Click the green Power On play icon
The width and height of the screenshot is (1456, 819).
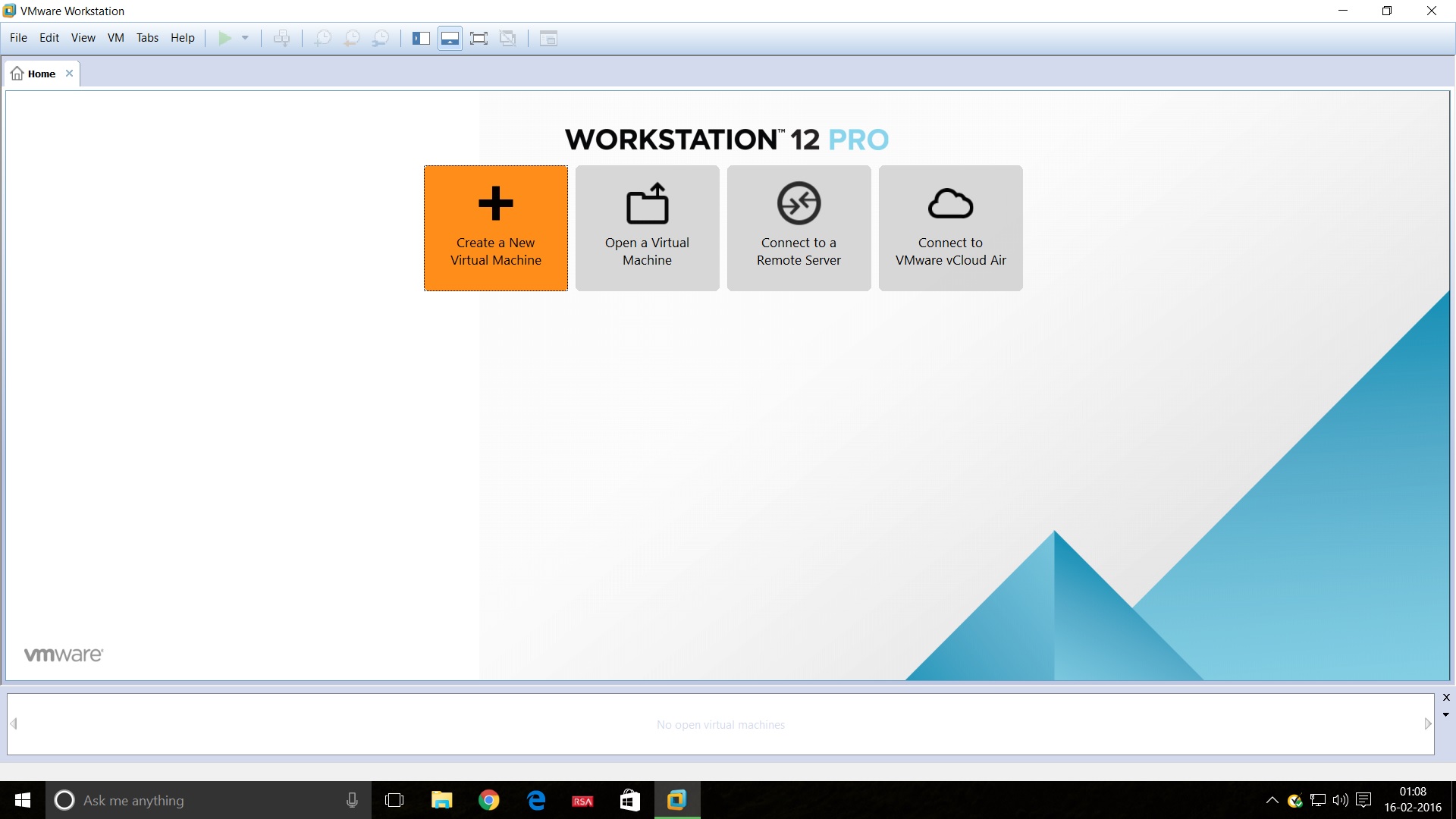pyautogui.click(x=225, y=38)
